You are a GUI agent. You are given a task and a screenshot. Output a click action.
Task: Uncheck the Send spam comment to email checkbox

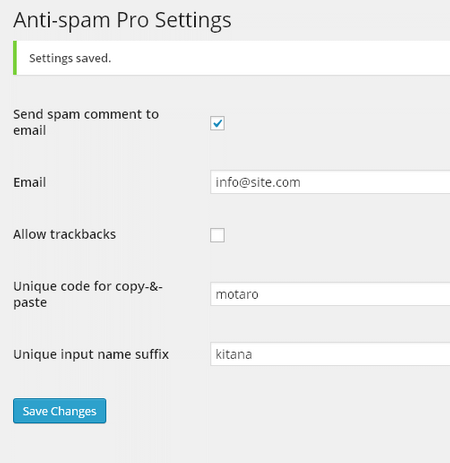tap(217, 123)
